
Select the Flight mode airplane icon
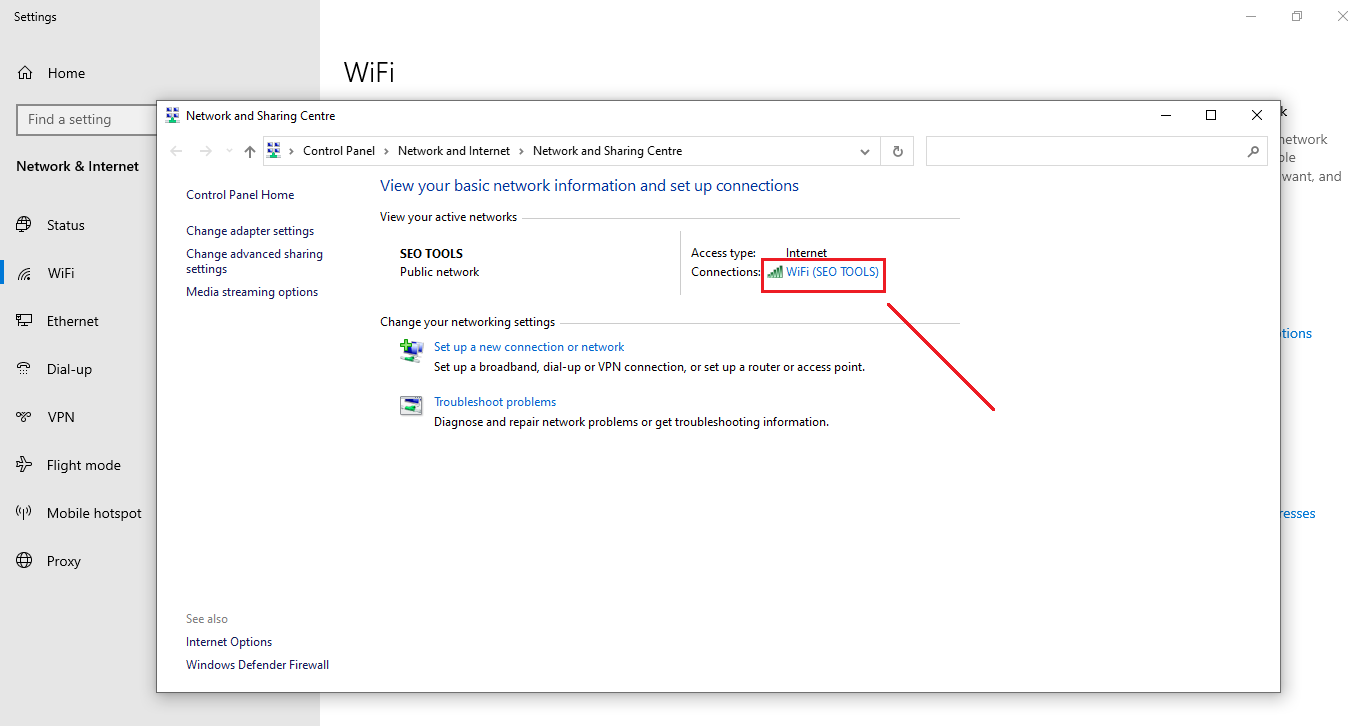click(25, 465)
